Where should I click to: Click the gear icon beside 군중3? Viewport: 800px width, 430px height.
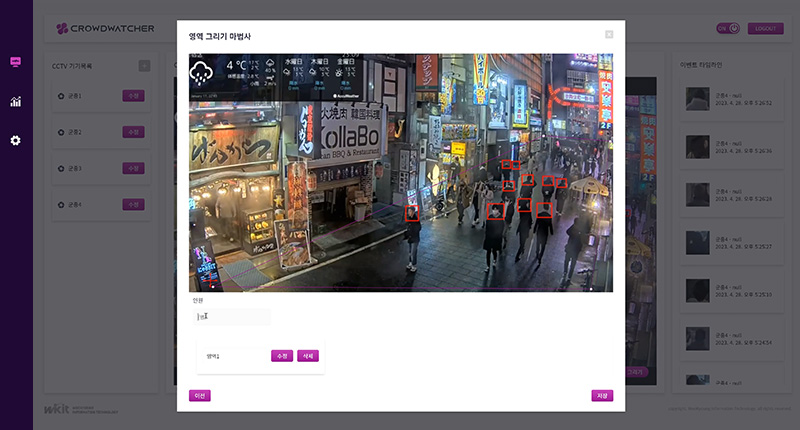[61, 168]
